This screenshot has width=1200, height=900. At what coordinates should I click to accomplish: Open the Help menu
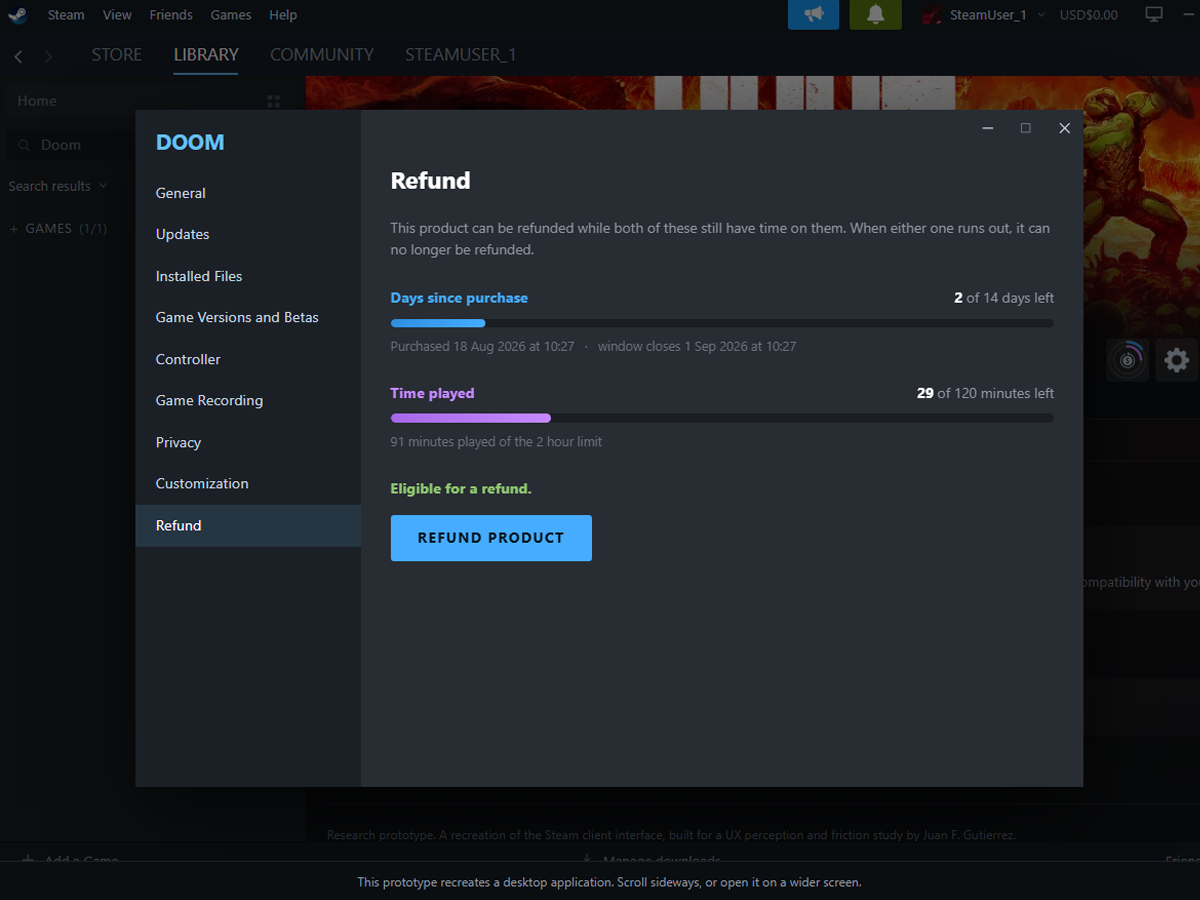pos(283,15)
